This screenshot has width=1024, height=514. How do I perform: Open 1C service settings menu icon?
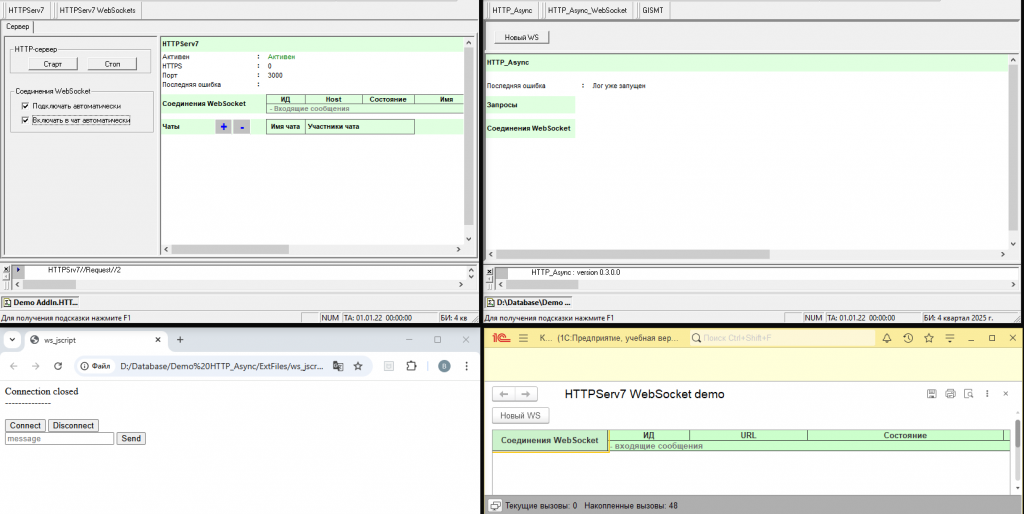950,338
